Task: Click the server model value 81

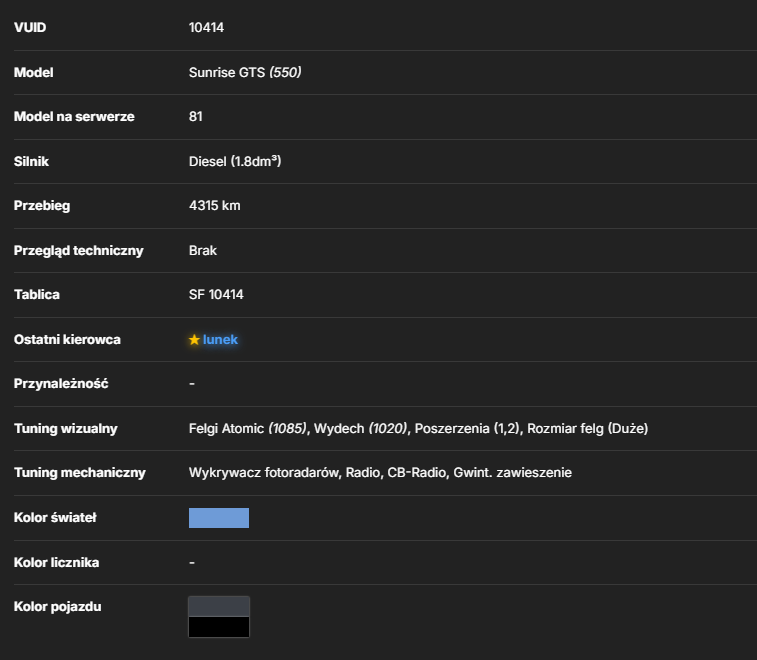Action: click(x=196, y=116)
